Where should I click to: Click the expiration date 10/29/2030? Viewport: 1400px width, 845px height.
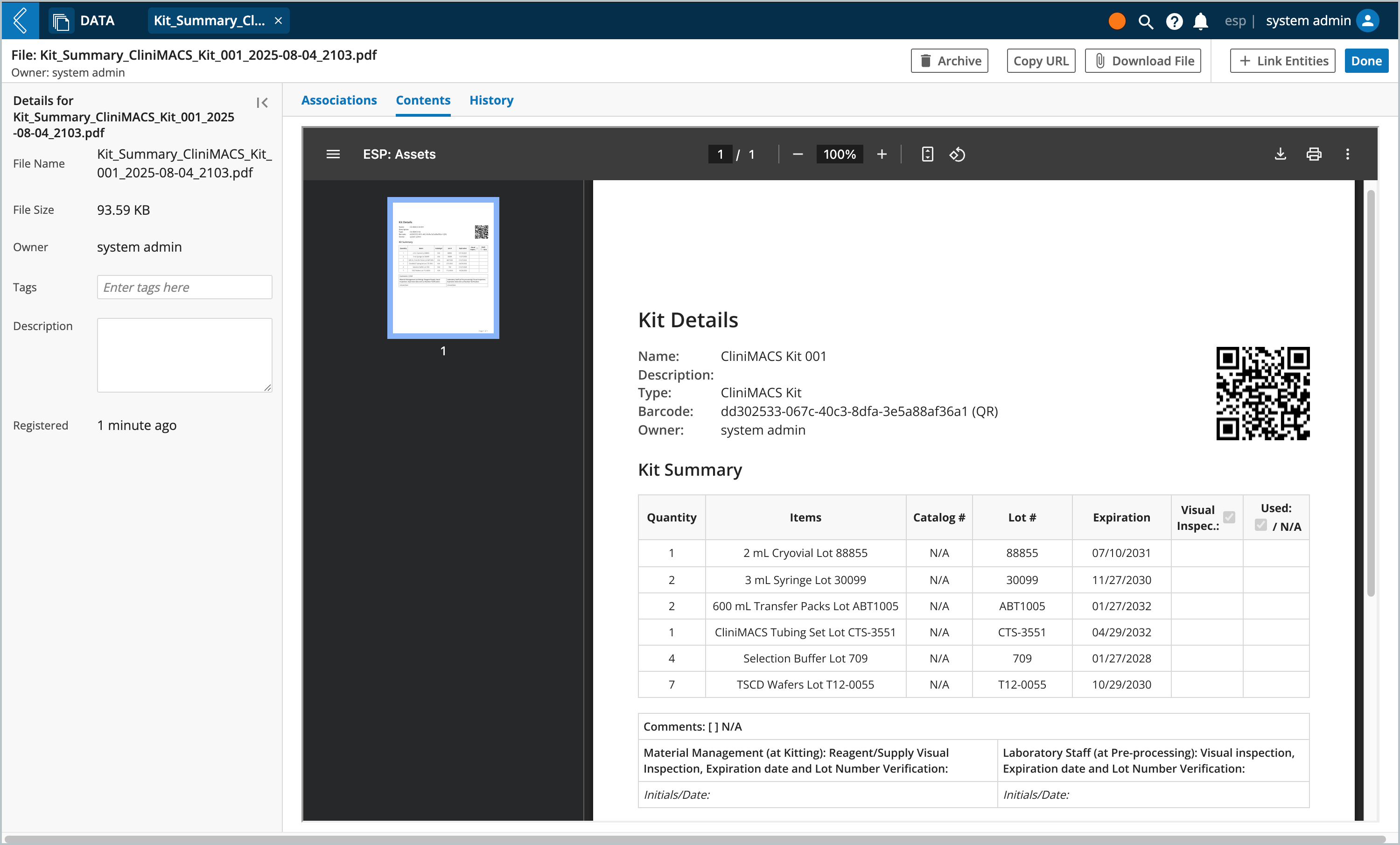[1121, 684]
